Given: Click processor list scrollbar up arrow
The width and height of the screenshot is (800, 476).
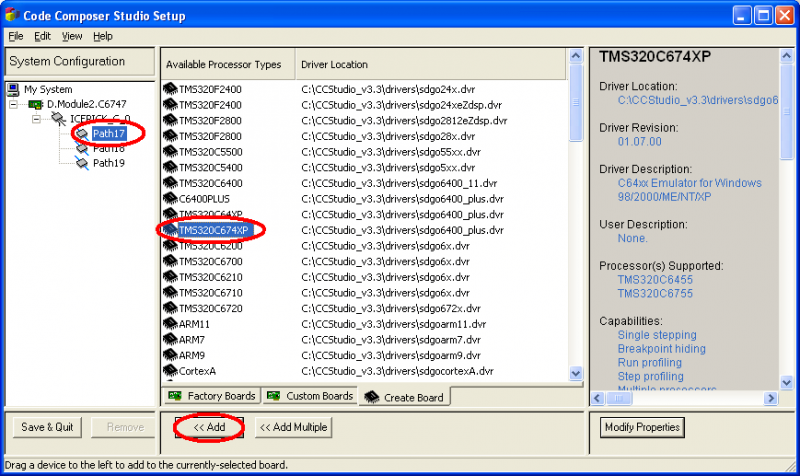Looking at the screenshot, I should 576,56.
